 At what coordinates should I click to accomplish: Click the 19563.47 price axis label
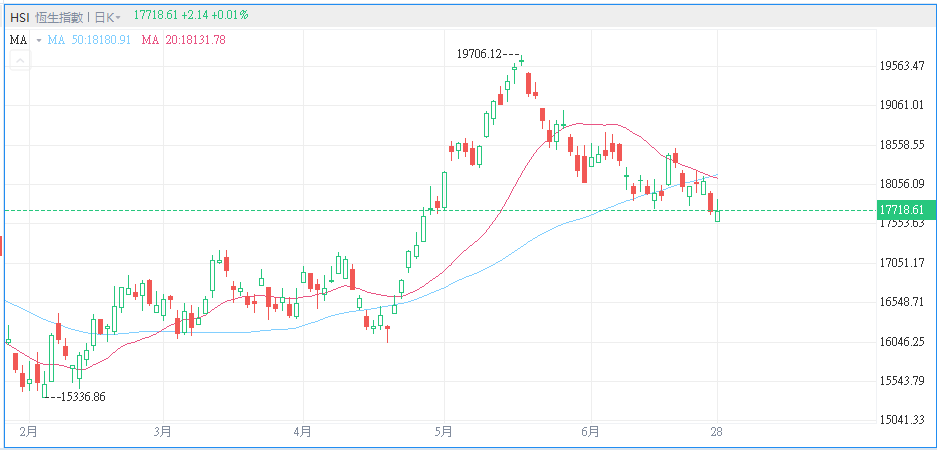(x=902, y=66)
